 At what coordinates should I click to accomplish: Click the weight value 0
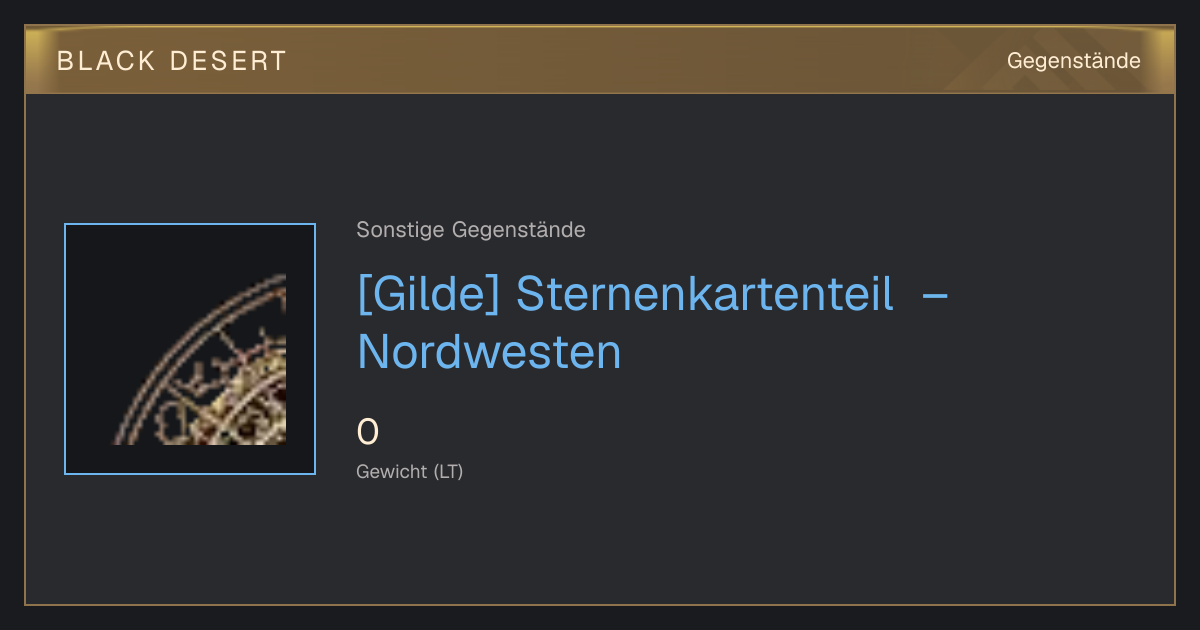(x=368, y=432)
